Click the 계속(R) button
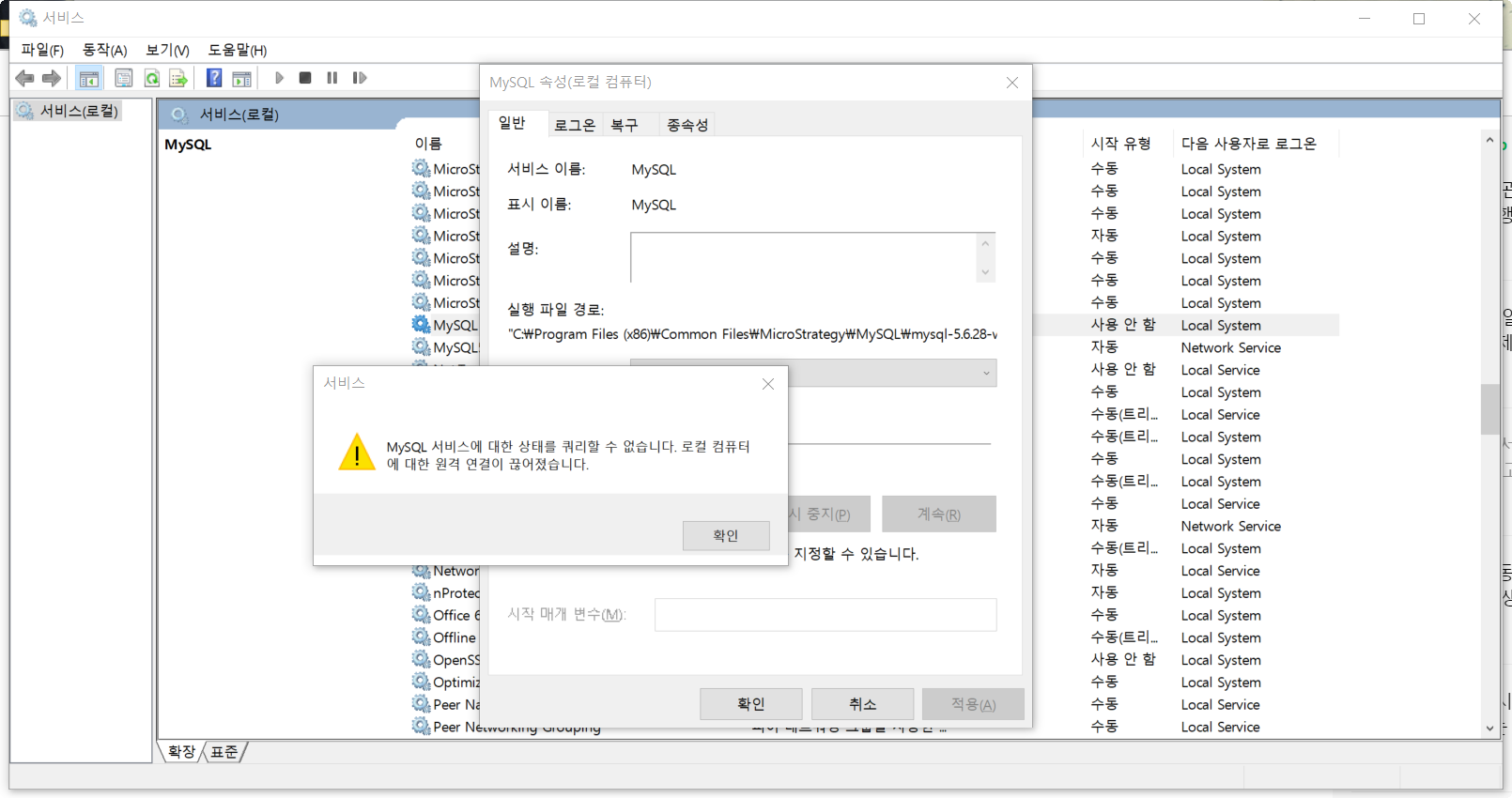 pyautogui.click(x=939, y=514)
